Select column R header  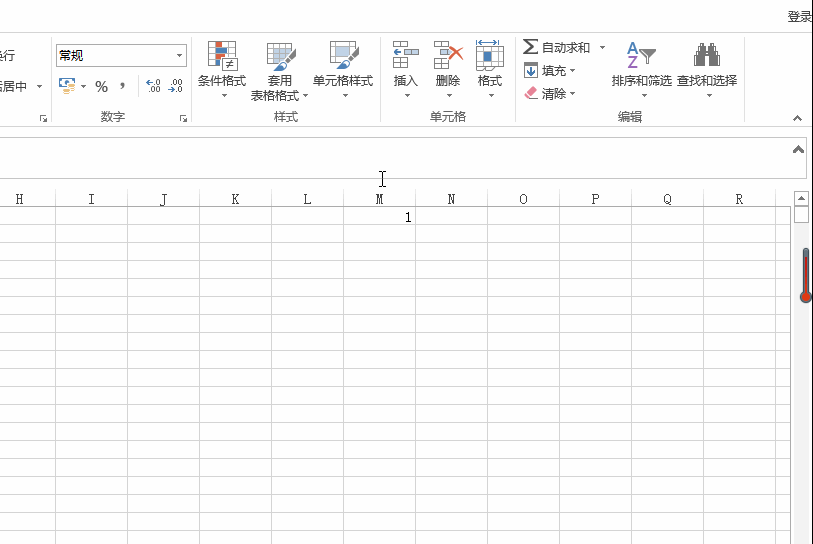coord(739,199)
